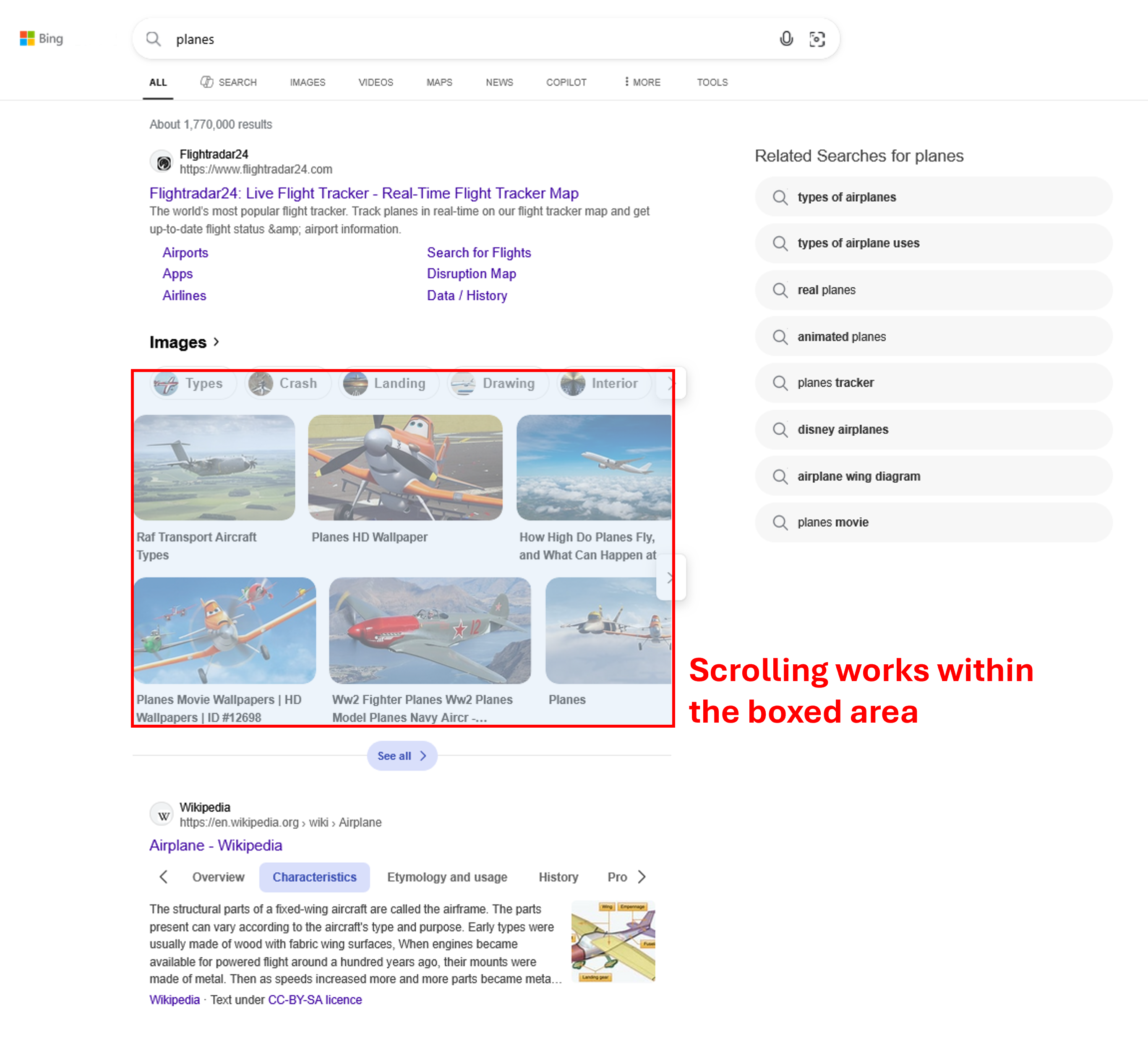Image resolution: width=1148 pixels, height=1038 pixels.
Task: Click the Bing logo
Action: point(42,39)
